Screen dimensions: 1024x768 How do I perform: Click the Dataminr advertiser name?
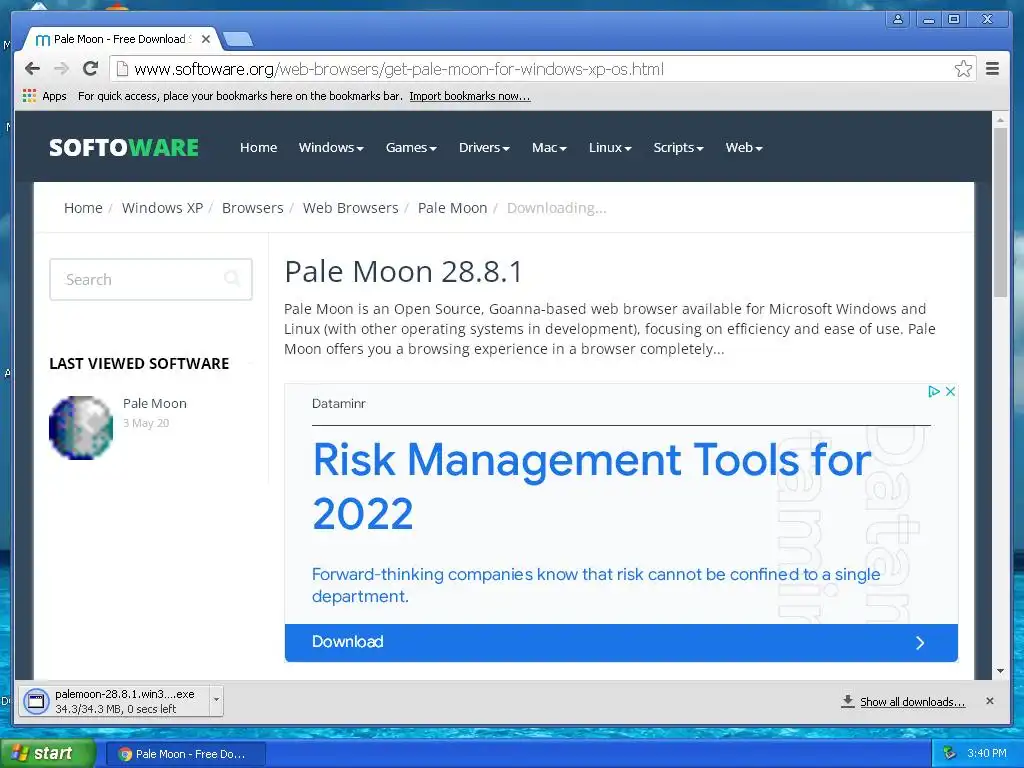click(338, 404)
